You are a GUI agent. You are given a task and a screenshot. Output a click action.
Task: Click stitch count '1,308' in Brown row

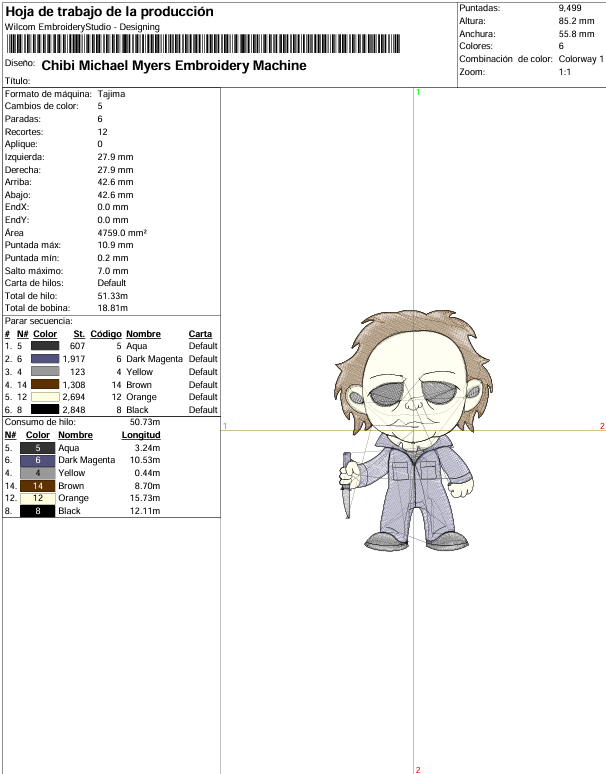[74, 385]
